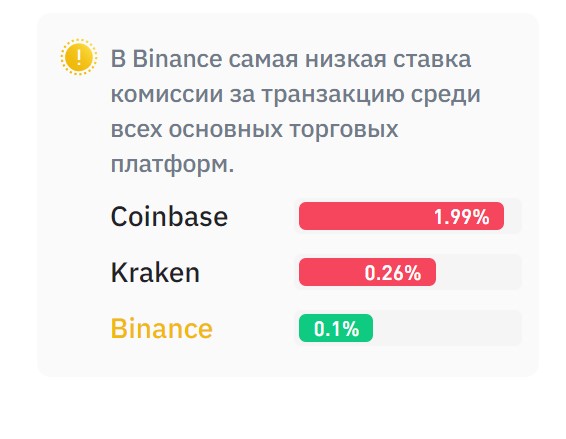
Task: Click the gray track right of Binance bar
Action: [447, 328]
